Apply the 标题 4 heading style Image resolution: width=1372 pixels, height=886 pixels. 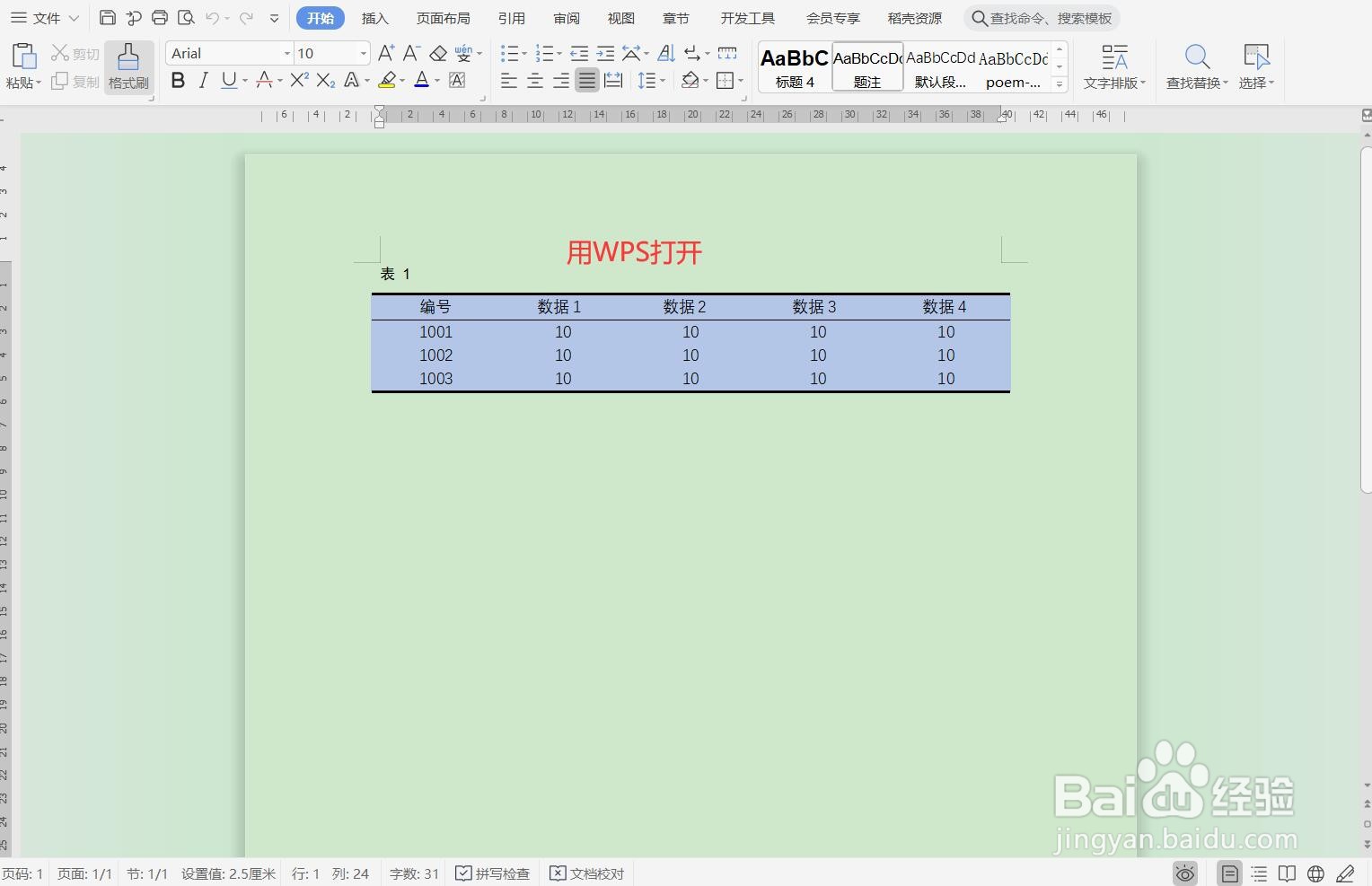[795, 67]
